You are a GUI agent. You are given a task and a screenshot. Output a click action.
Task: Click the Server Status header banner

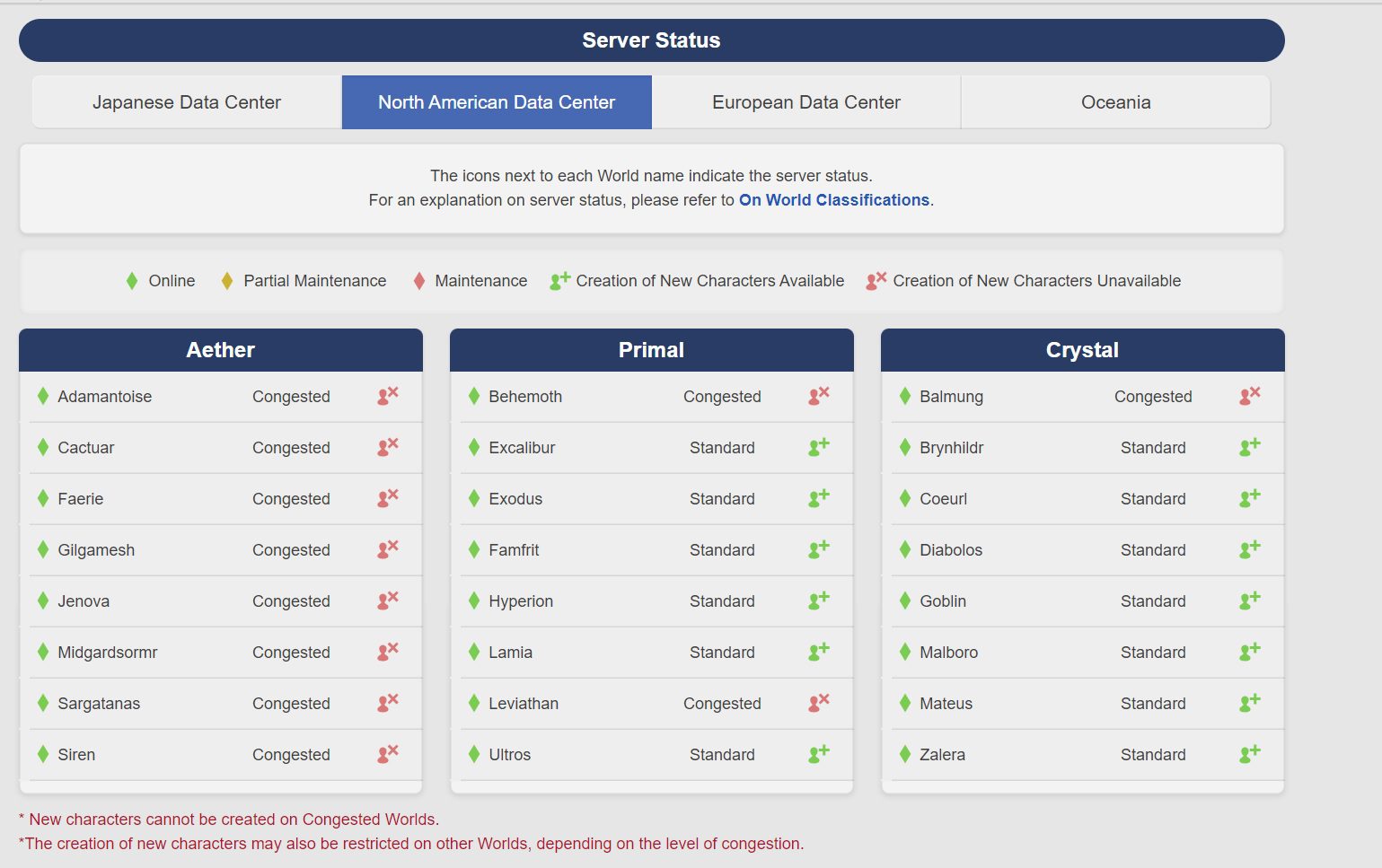click(x=652, y=39)
